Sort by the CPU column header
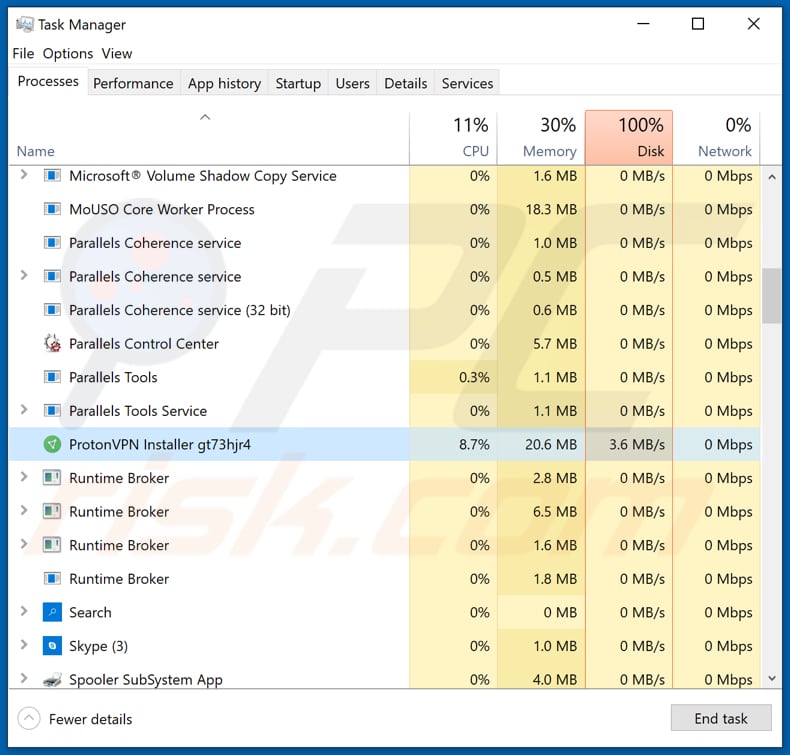The width and height of the screenshot is (790, 755). [x=453, y=138]
